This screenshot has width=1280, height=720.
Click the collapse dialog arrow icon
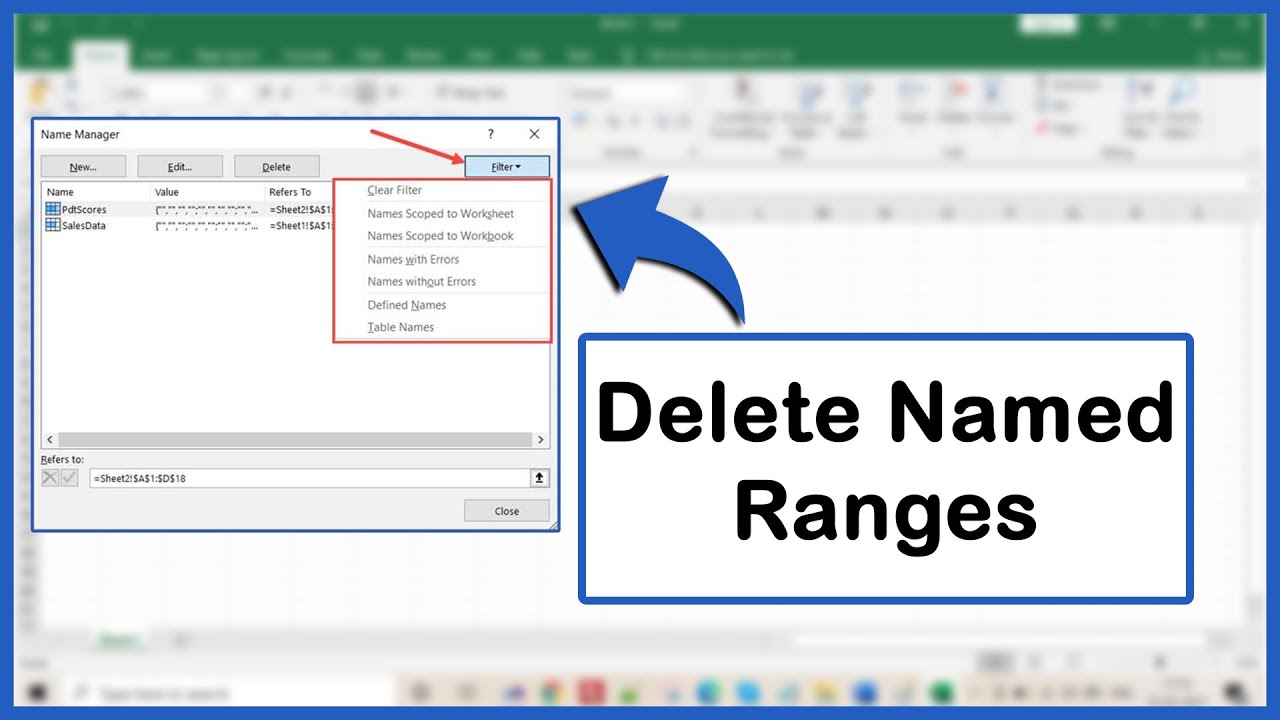click(x=540, y=478)
